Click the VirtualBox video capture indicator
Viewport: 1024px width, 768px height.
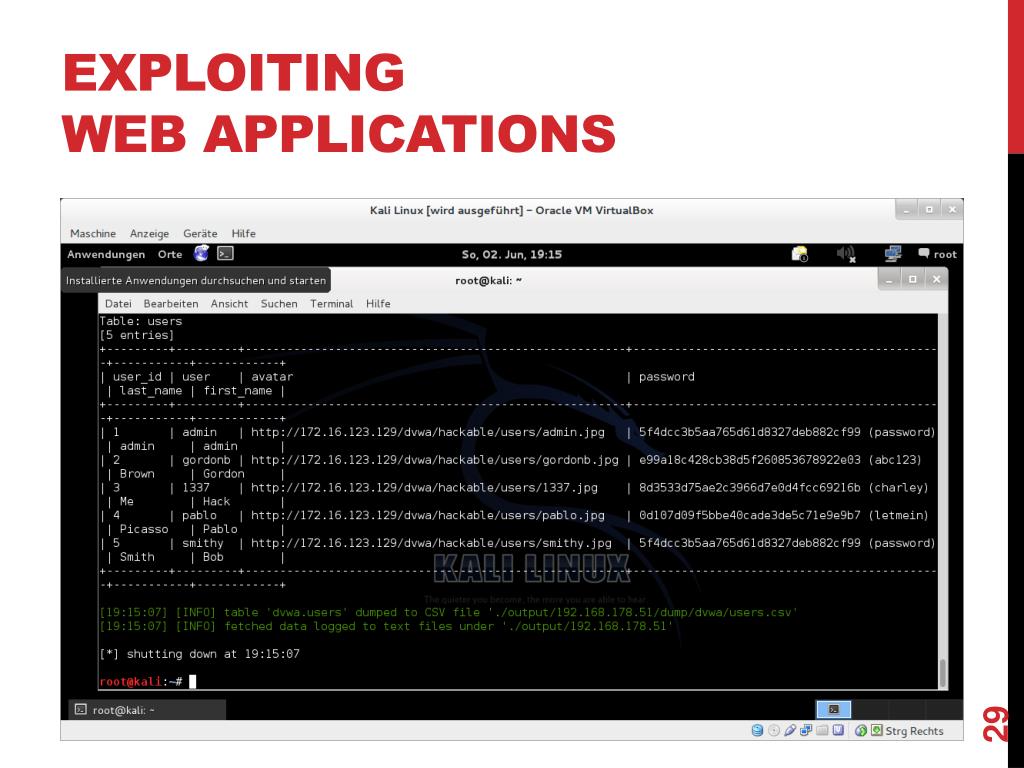pos(838,730)
